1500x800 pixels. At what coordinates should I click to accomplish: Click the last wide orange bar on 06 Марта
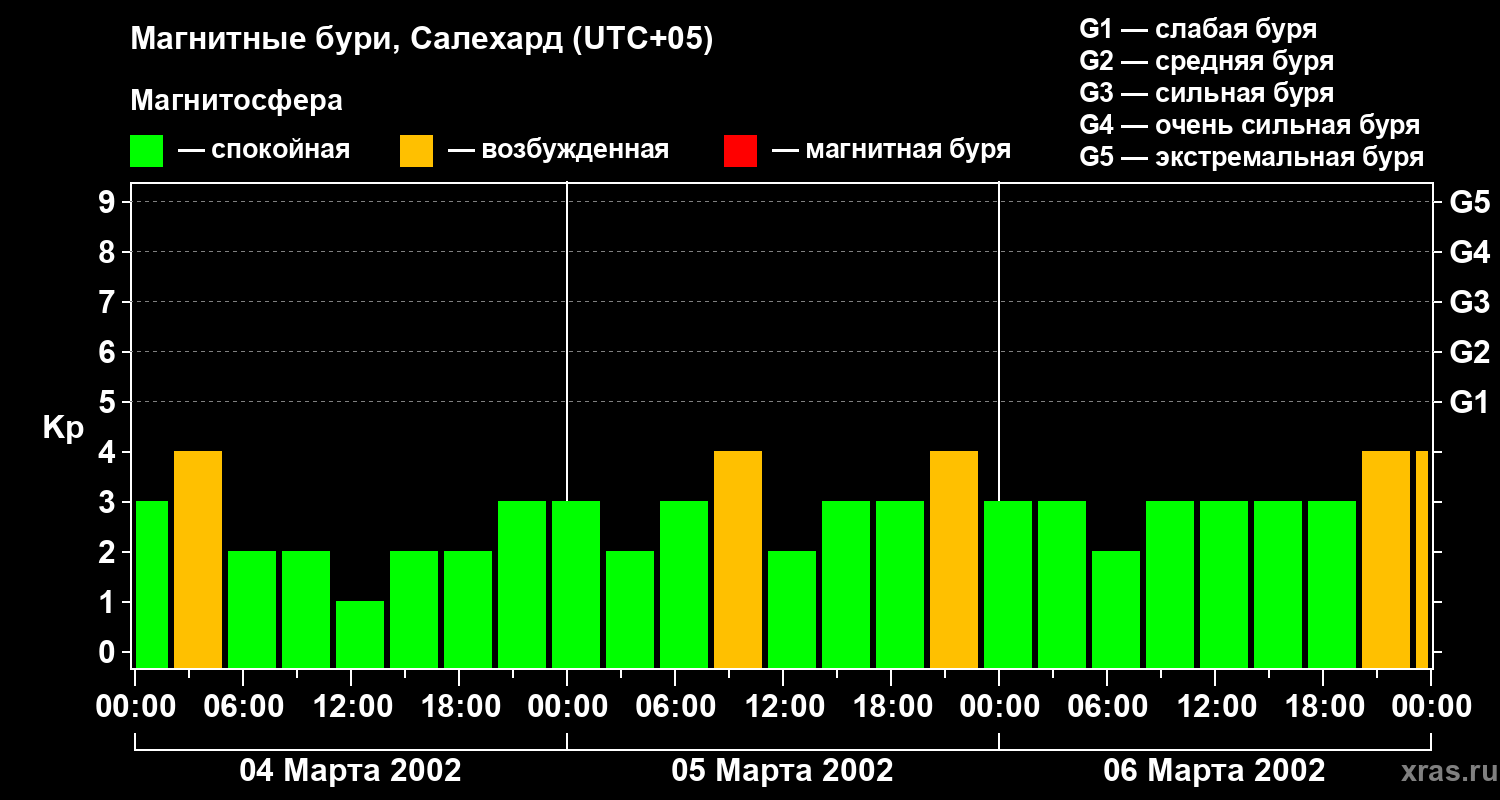click(x=1386, y=560)
